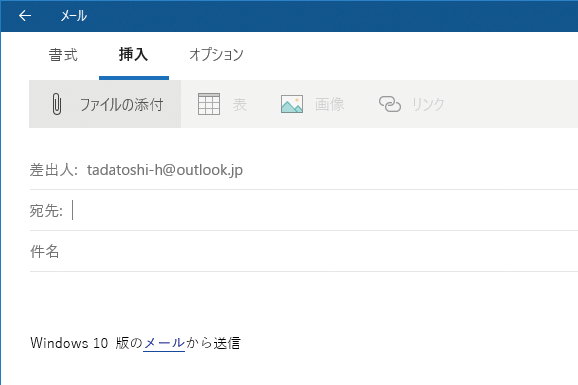Viewport: 578px width, 385px height.
Task: Click the 表 insert label
Action: click(x=240, y=104)
